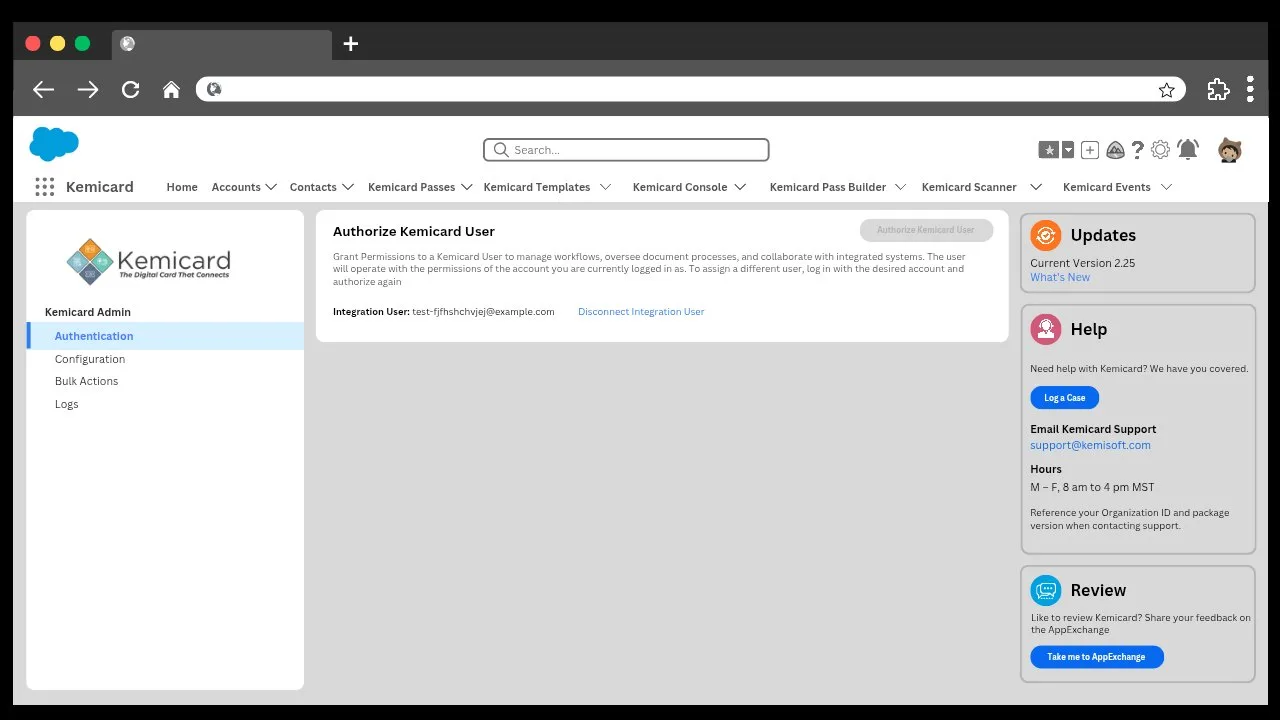The image size is (1280, 720).
Task: Open the Trailhead guidance icon
Action: coord(1115,150)
